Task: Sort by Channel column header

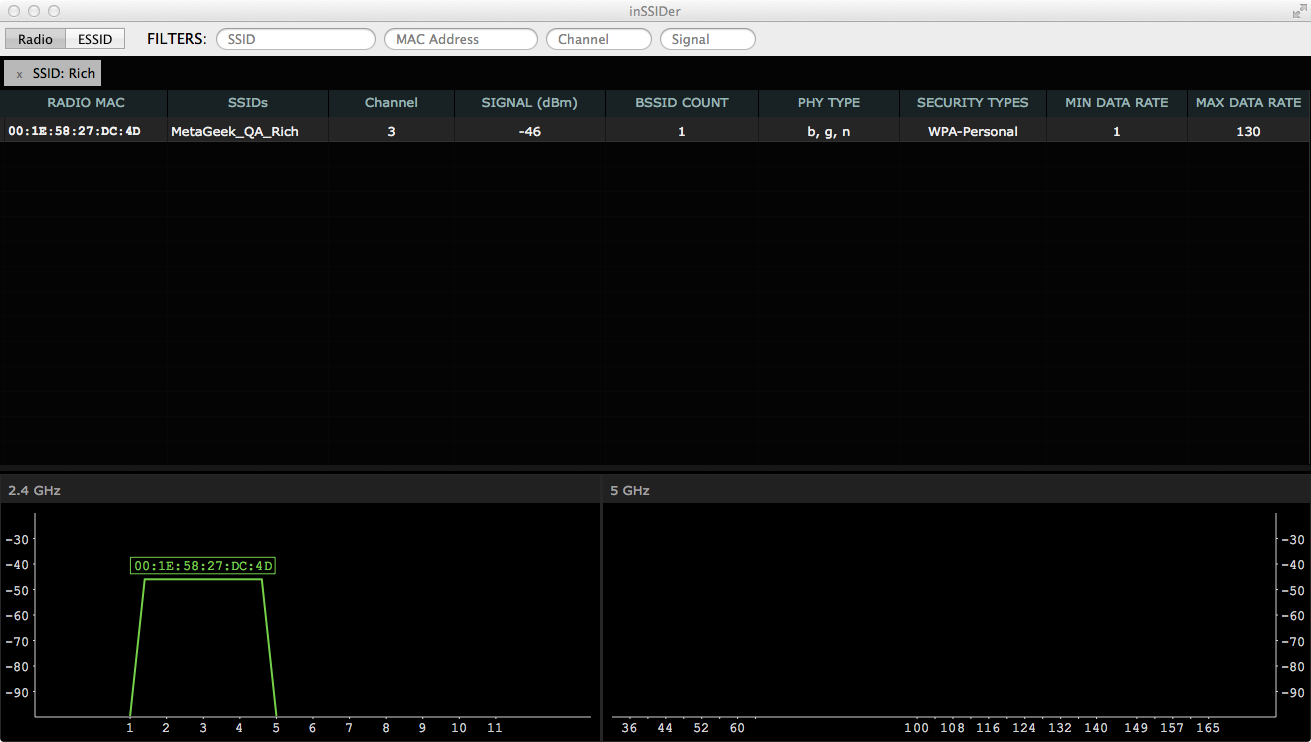Action: 391,102
